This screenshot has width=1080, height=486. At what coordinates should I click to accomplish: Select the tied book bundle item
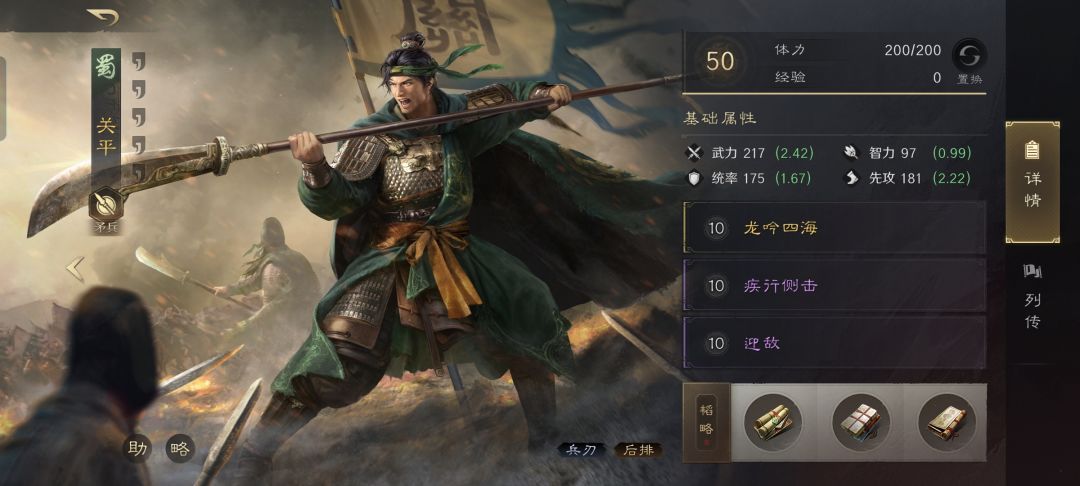860,422
